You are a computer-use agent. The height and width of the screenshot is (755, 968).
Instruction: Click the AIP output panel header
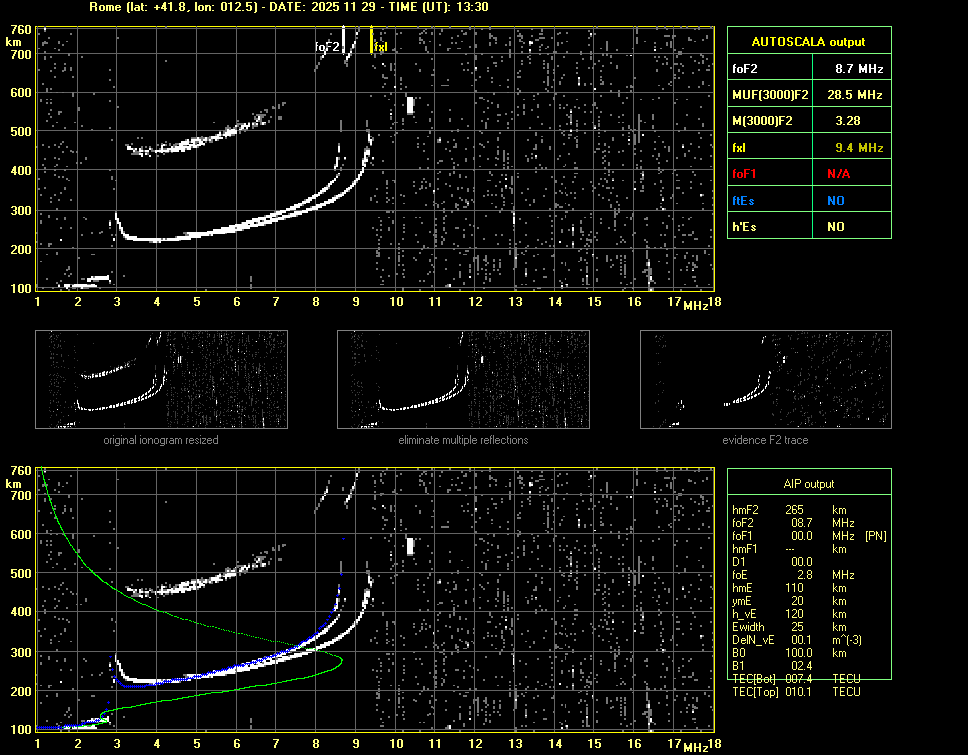(808, 484)
